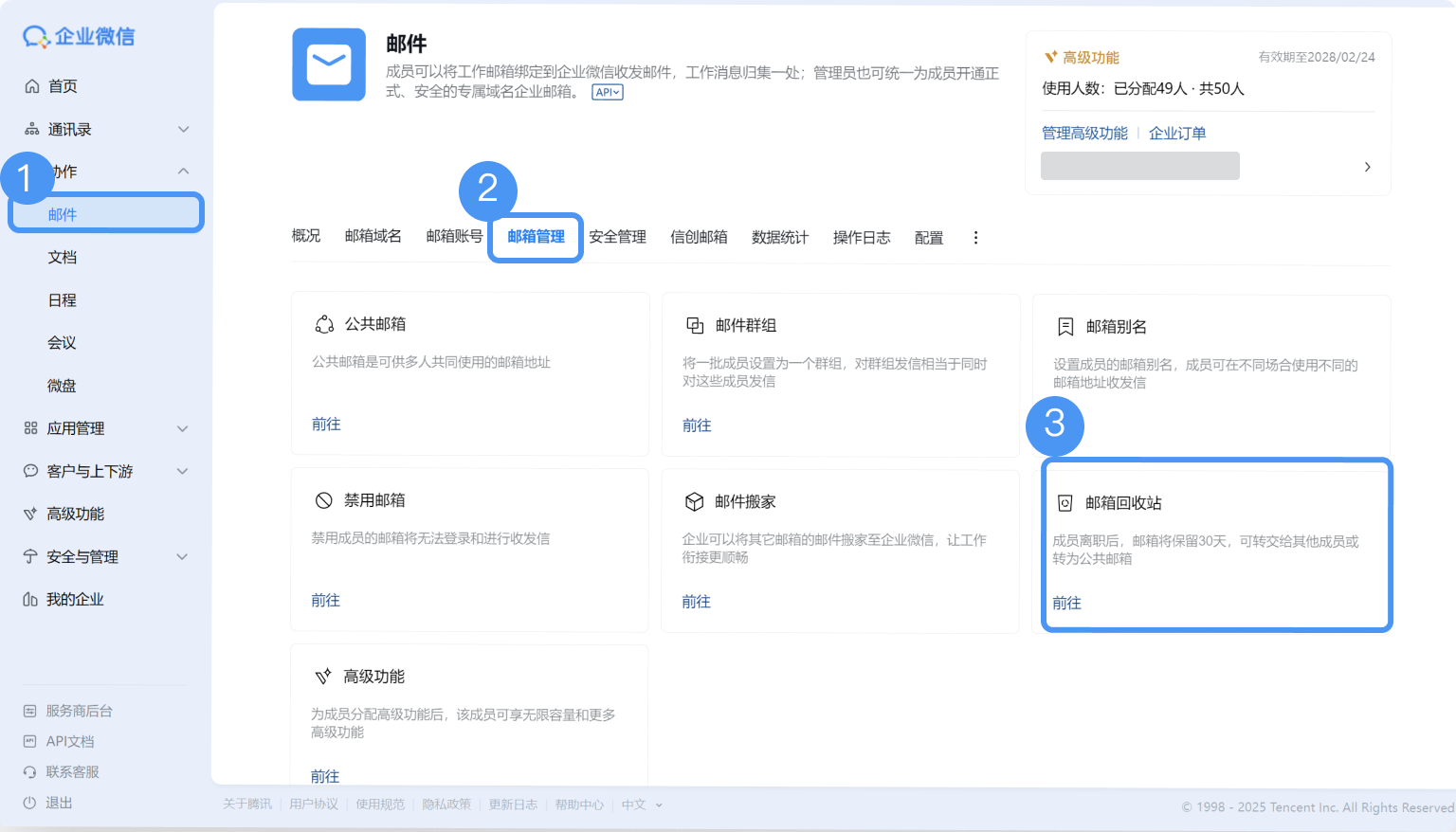This screenshot has width=1456, height=832.
Task: Click the 高级功能 sidebar icon
Action: coord(30,514)
